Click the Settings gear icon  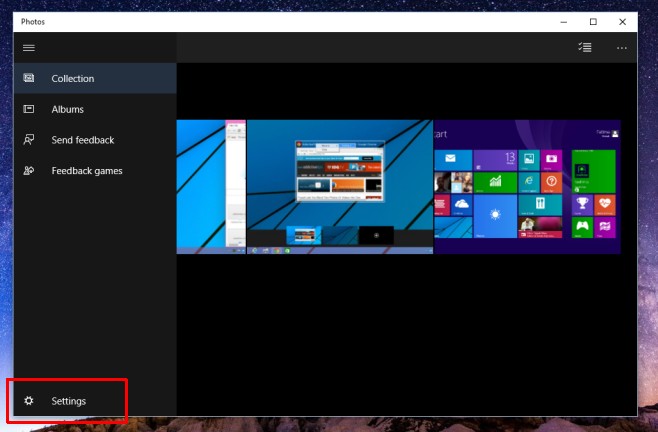pos(29,401)
